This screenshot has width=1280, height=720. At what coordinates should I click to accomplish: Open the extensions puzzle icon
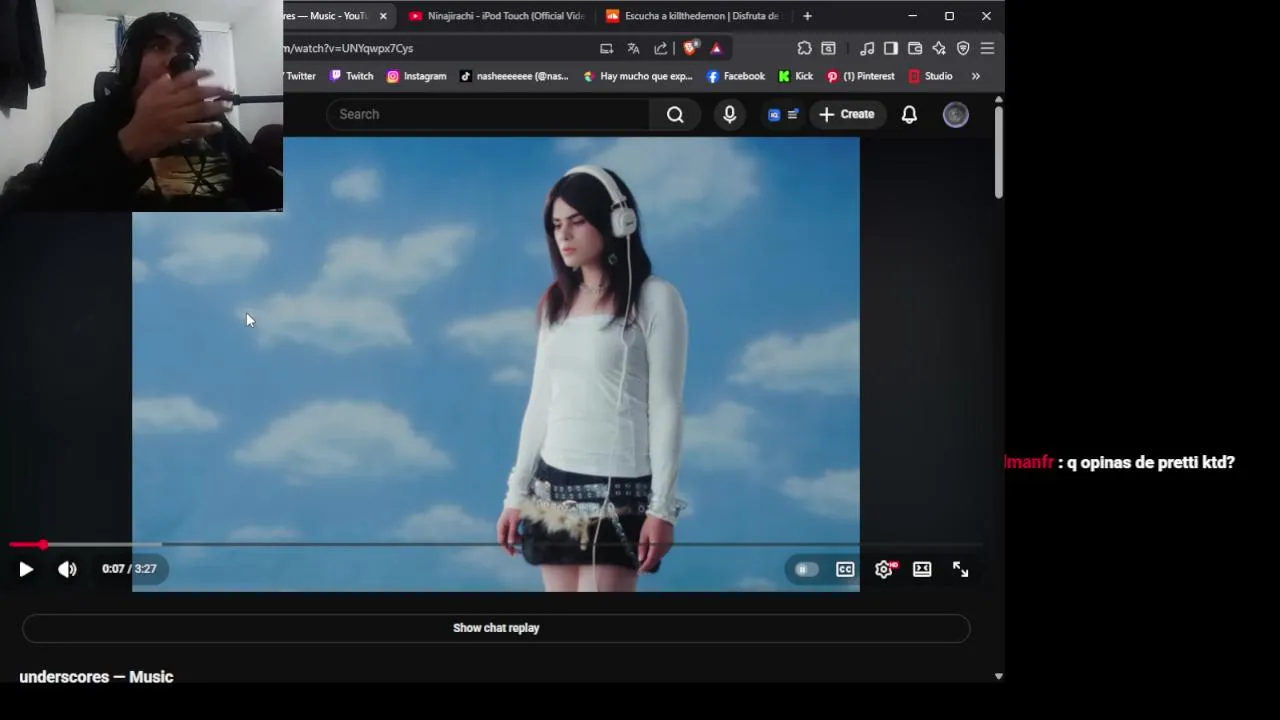tap(804, 48)
